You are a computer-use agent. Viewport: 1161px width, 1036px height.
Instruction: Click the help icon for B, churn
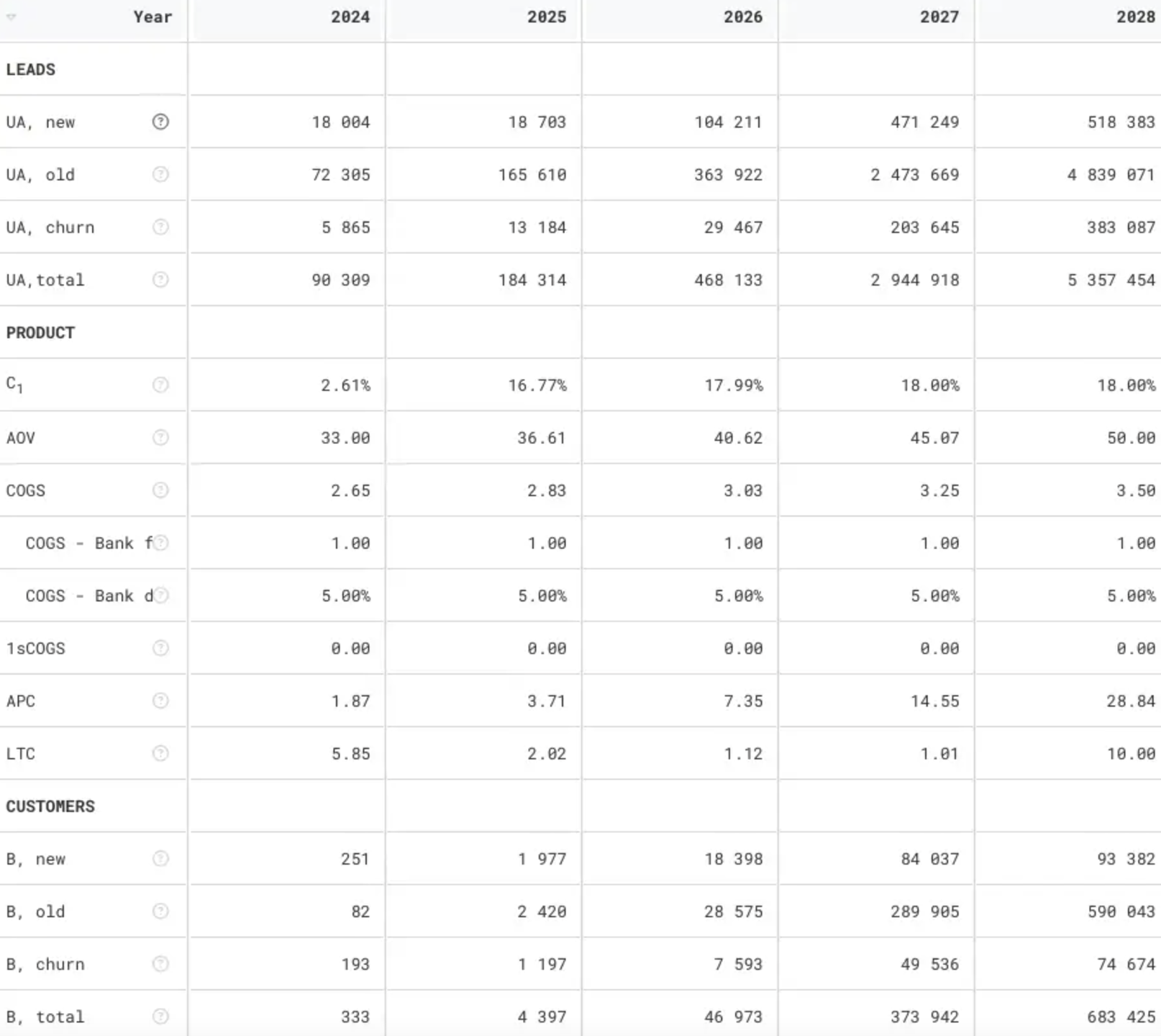(x=160, y=964)
